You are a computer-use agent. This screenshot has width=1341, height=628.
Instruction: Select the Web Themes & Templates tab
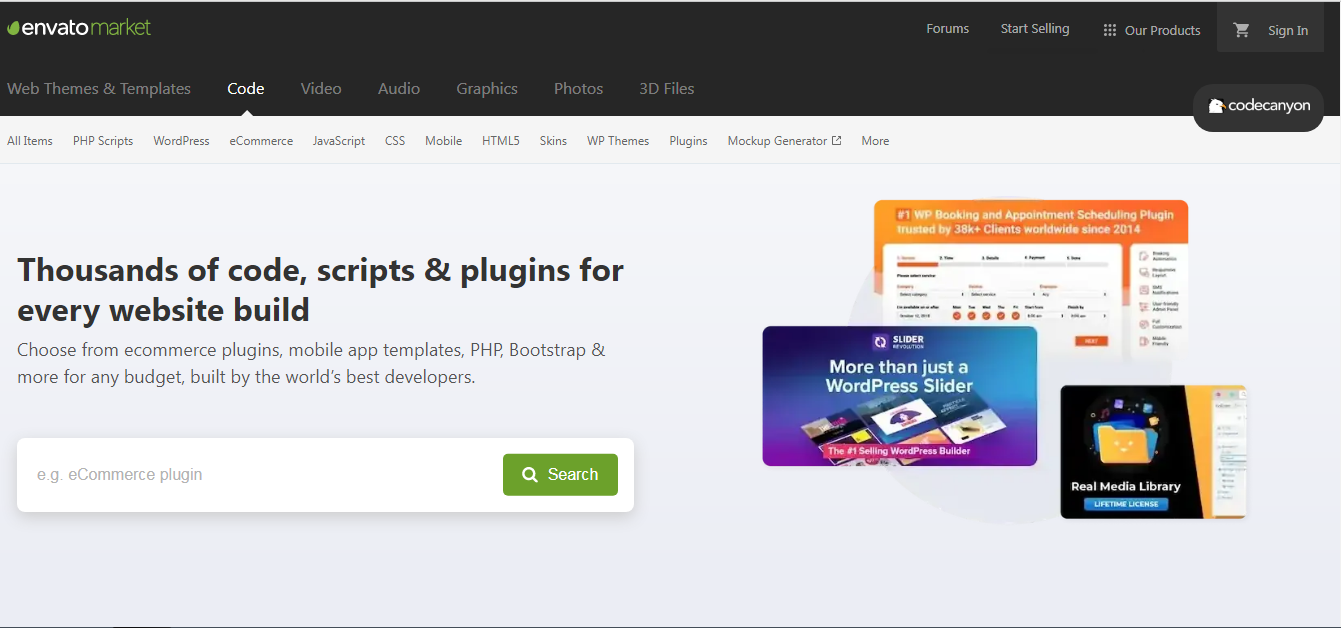(99, 88)
